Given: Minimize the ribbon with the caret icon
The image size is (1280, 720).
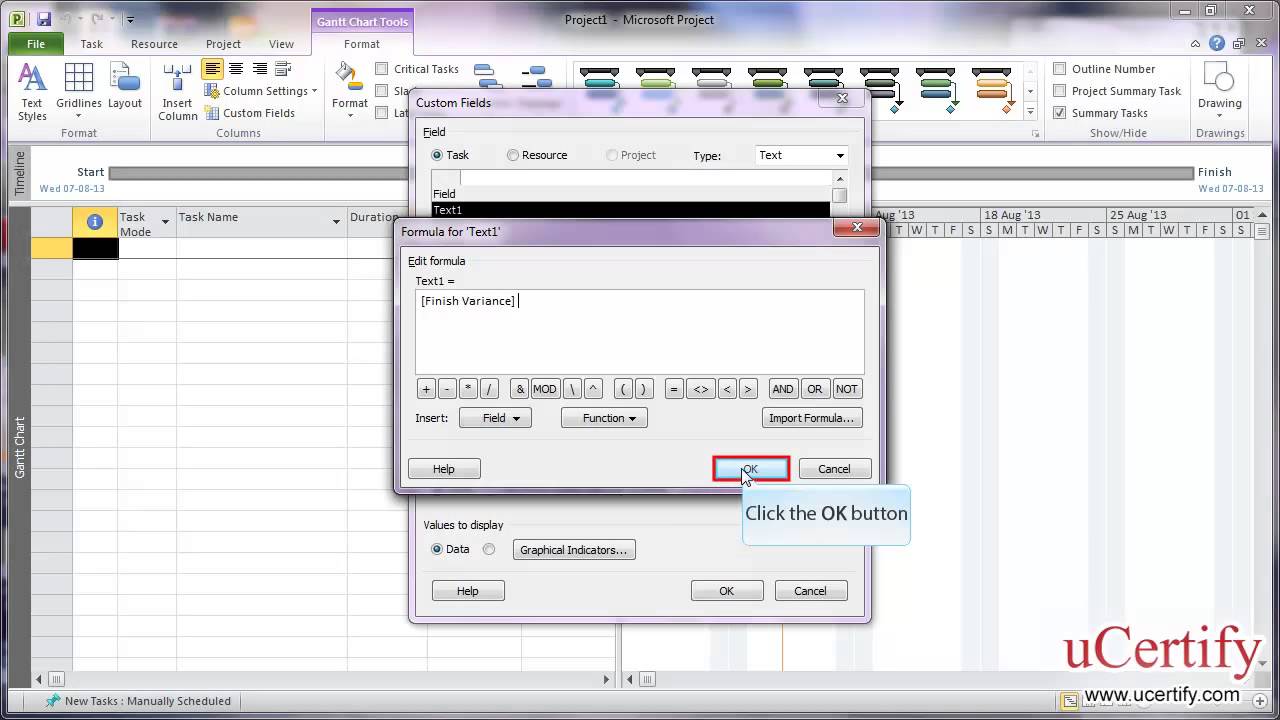Looking at the screenshot, I should pyautogui.click(x=1196, y=44).
